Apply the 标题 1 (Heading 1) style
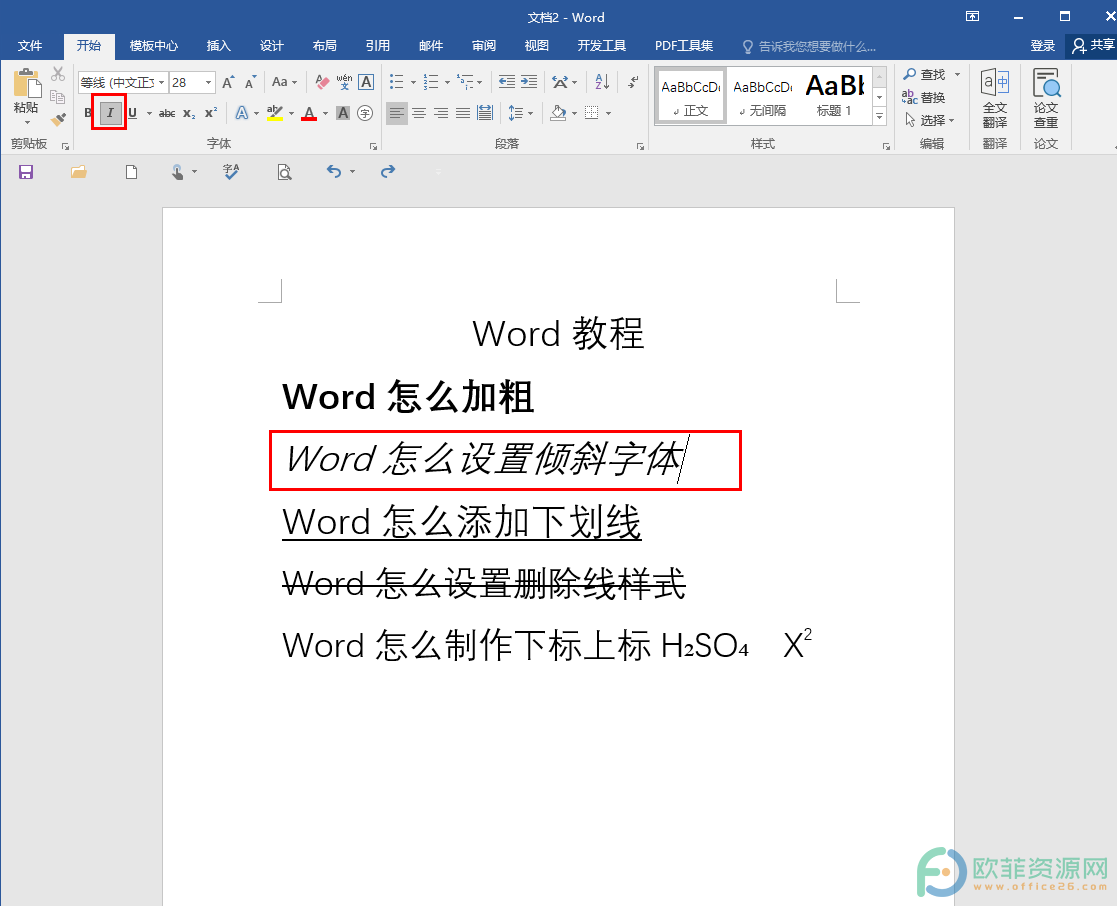 [834, 97]
